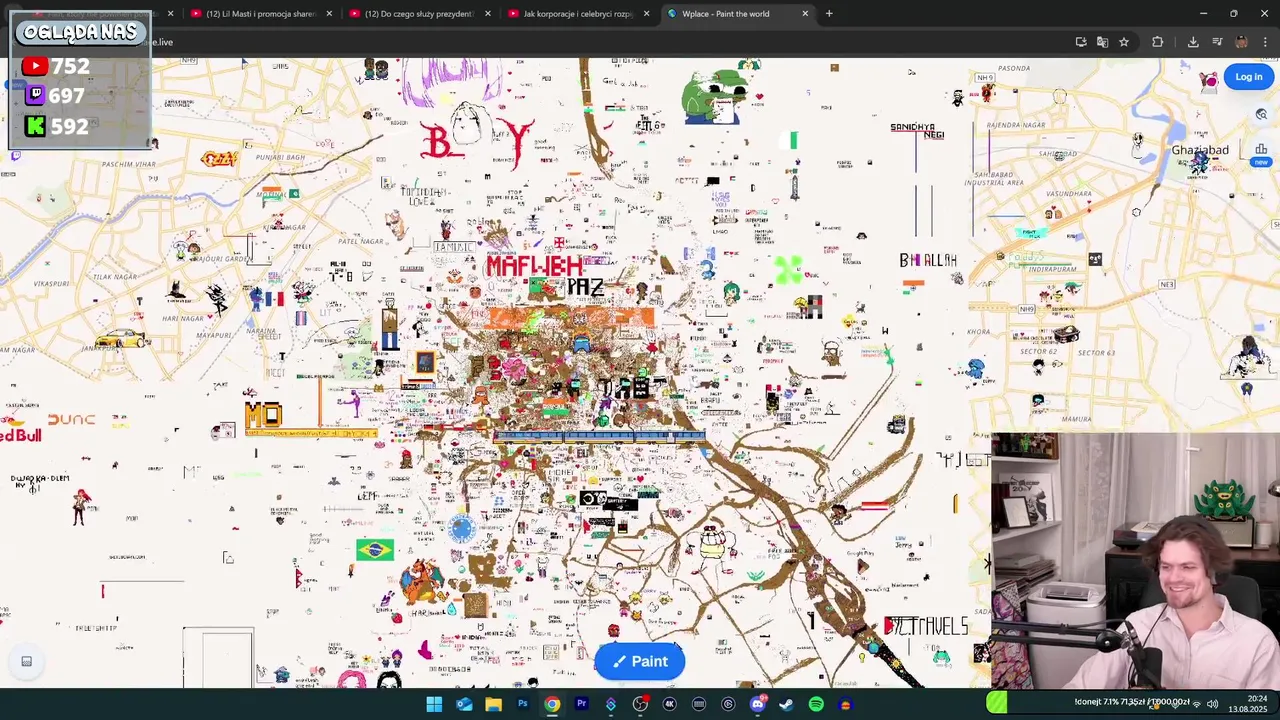
Task: Close the Do czego służy prezydent tab
Action: (488, 14)
